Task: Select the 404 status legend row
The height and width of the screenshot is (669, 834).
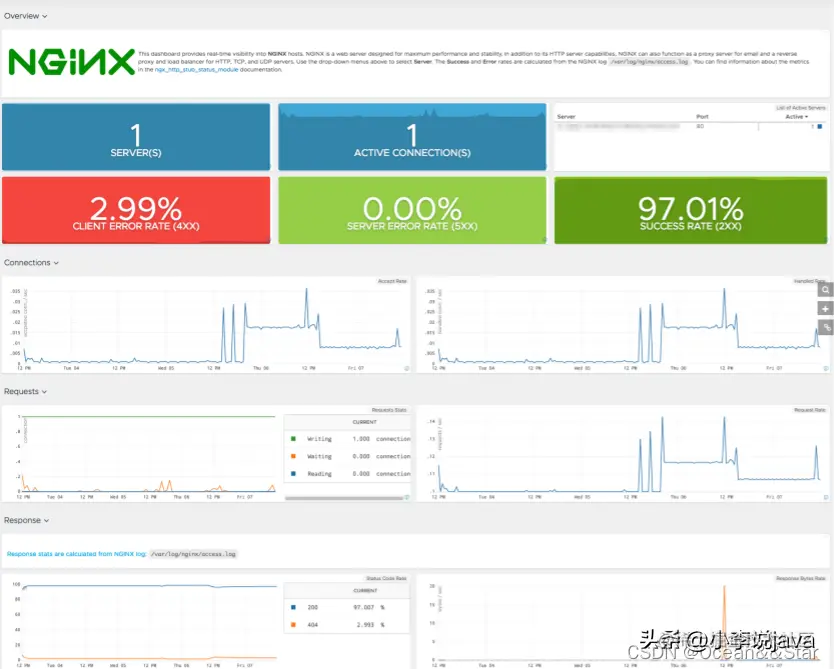Action: pos(347,625)
